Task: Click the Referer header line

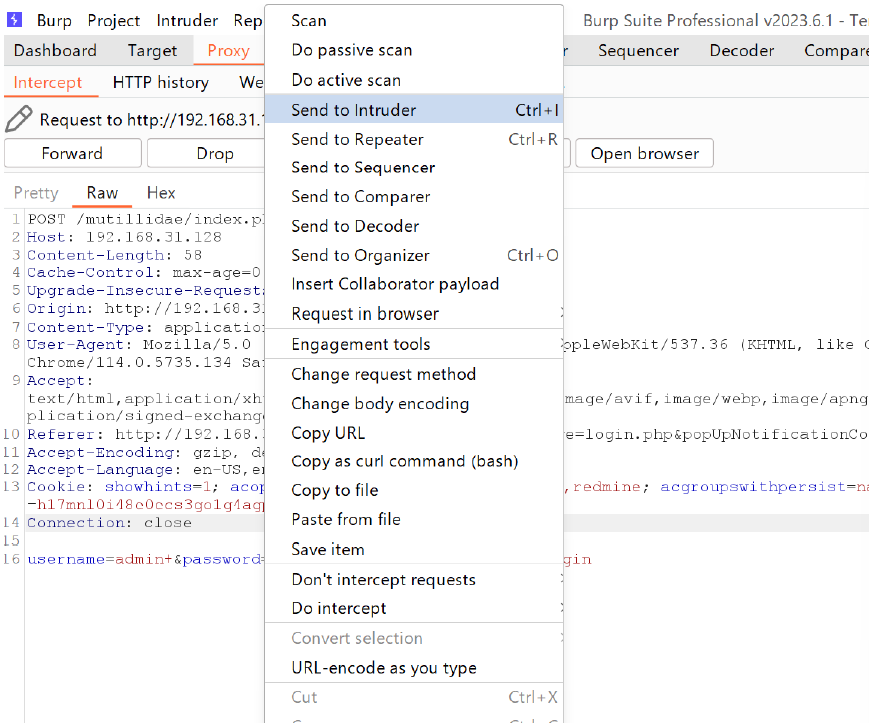Action: coord(145,434)
